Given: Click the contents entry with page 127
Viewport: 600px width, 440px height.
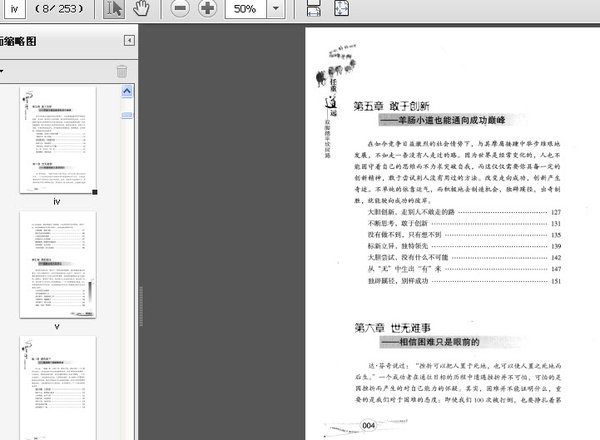Looking at the screenshot, I should [464, 212].
